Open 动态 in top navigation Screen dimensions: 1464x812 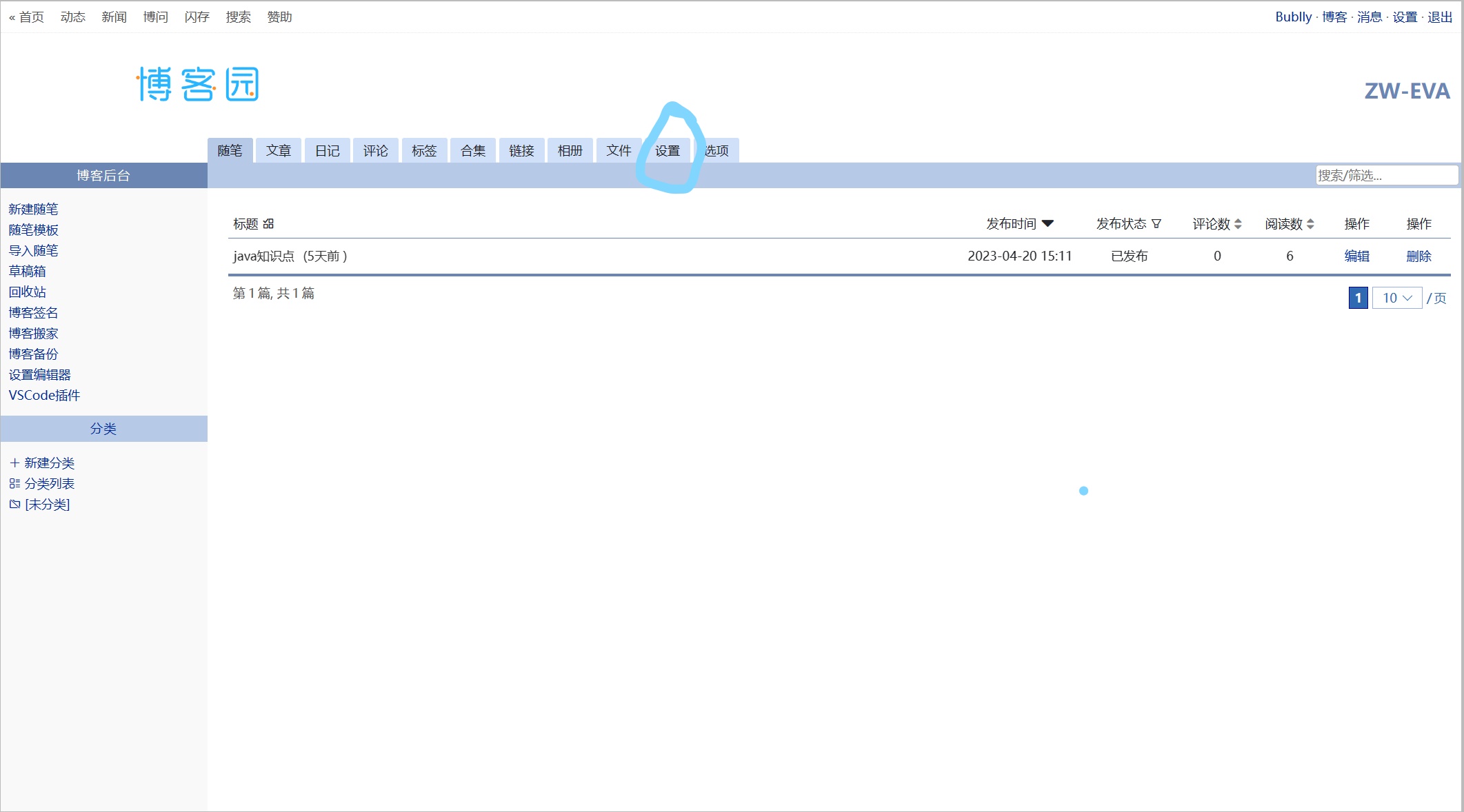click(72, 17)
